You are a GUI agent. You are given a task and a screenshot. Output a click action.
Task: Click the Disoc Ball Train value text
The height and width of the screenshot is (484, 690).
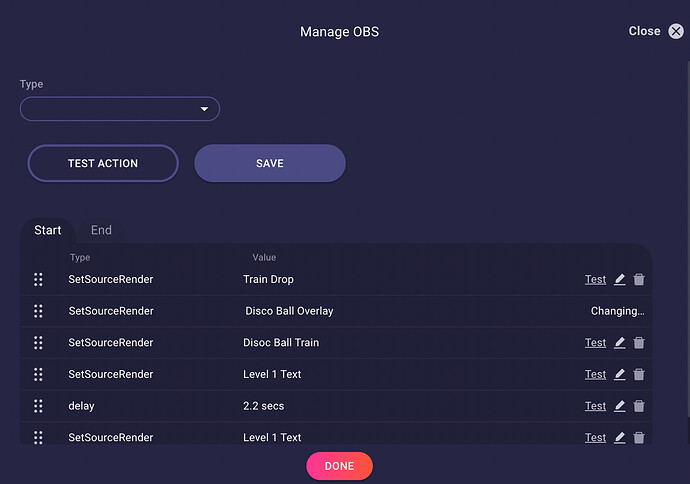point(281,343)
